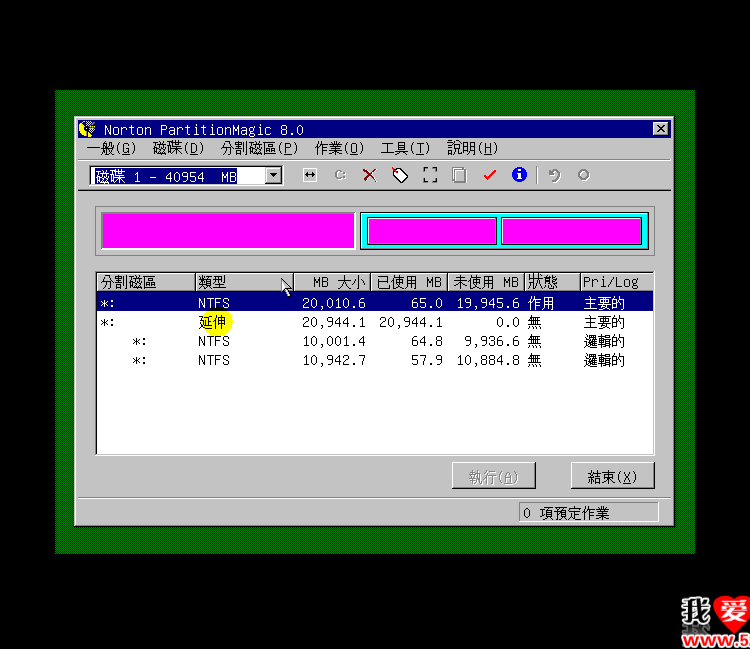Screen dimensions: 750x649
Task: Click the red checkmark check partition icon
Action: pos(489,175)
